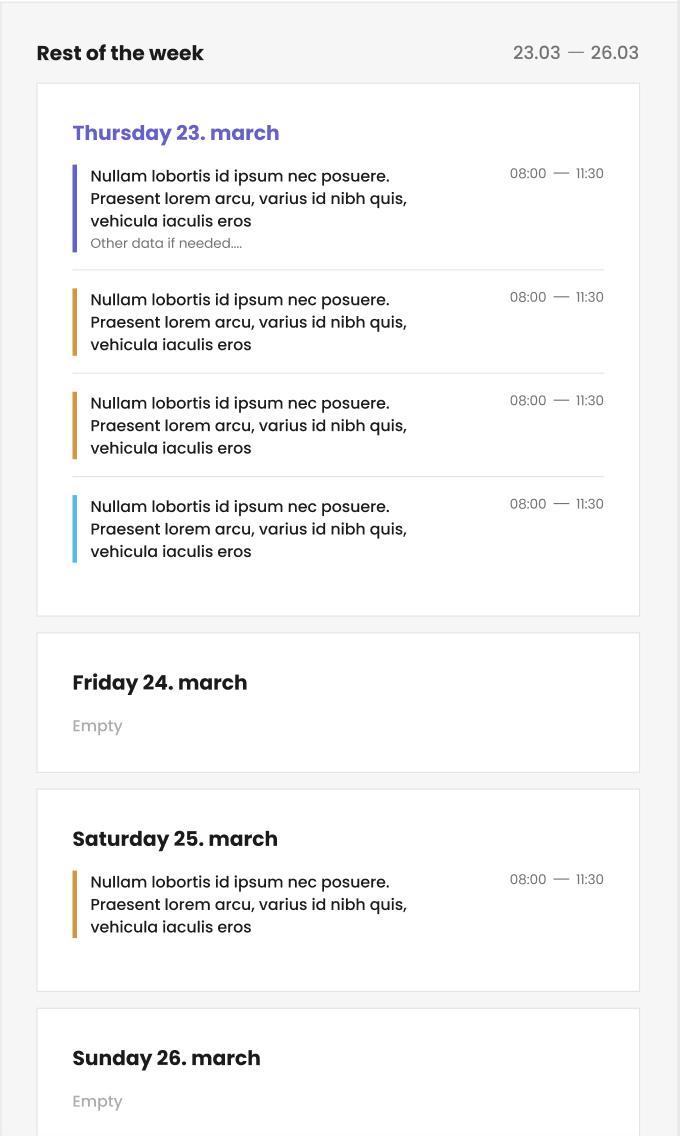Image resolution: width=680 pixels, height=1136 pixels.
Task: Select the 23.03 — 26.03 date range
Action: pos(575,53)
